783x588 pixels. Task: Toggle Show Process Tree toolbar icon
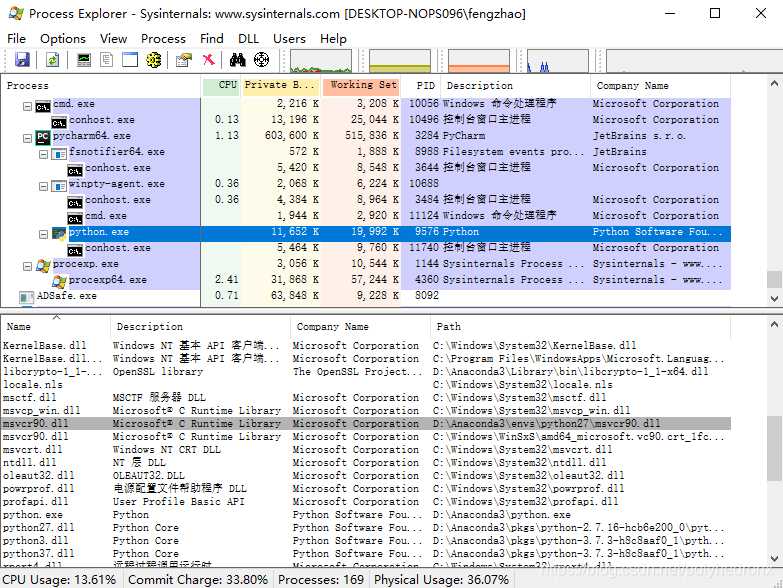(x=106, y=60)
